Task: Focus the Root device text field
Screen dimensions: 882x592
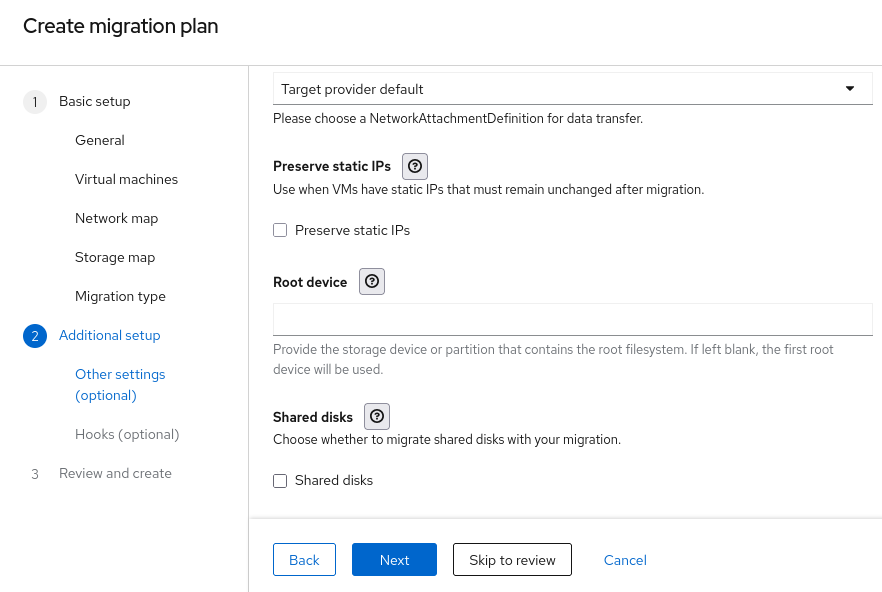Action: (x=572, y=319)
